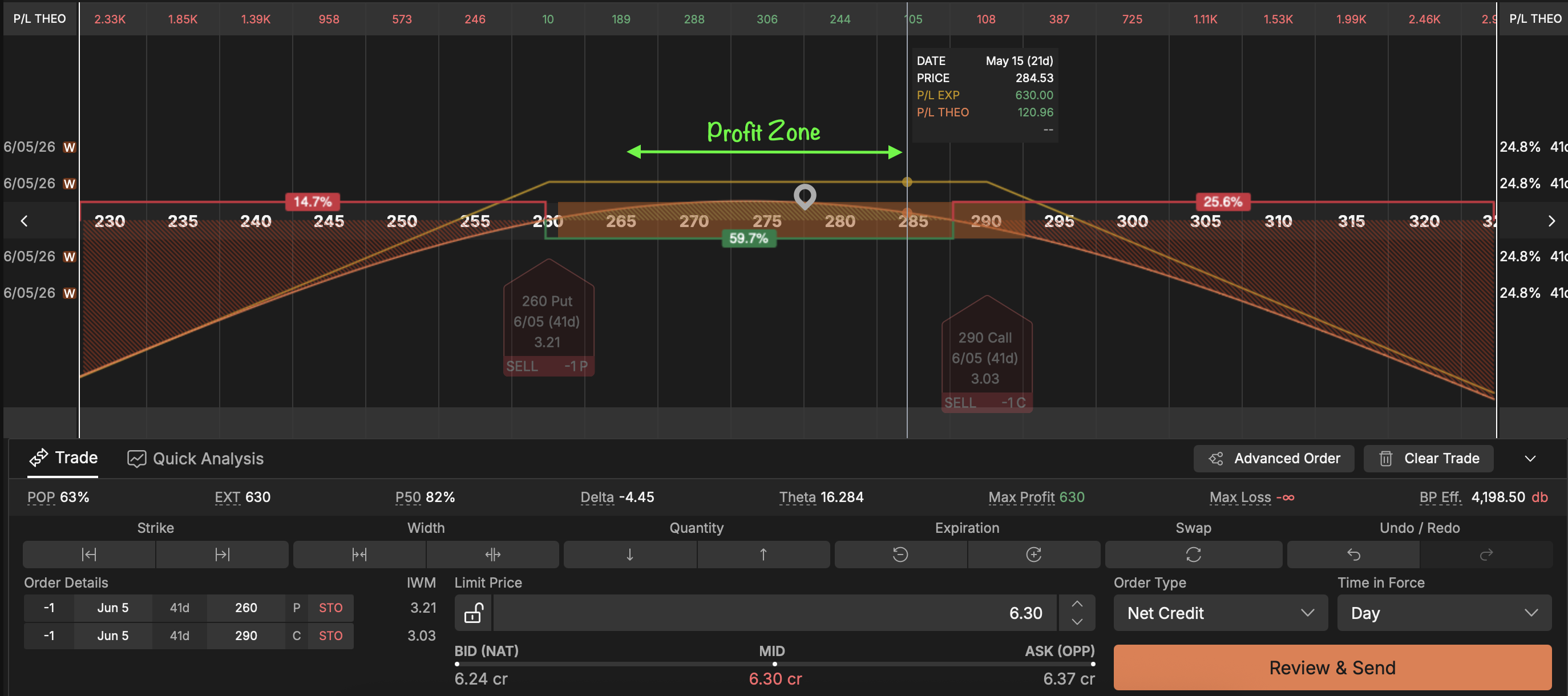Toggle STO on the 260 put leg
This screenshot has width=1568, height=696.
point(330,608)
